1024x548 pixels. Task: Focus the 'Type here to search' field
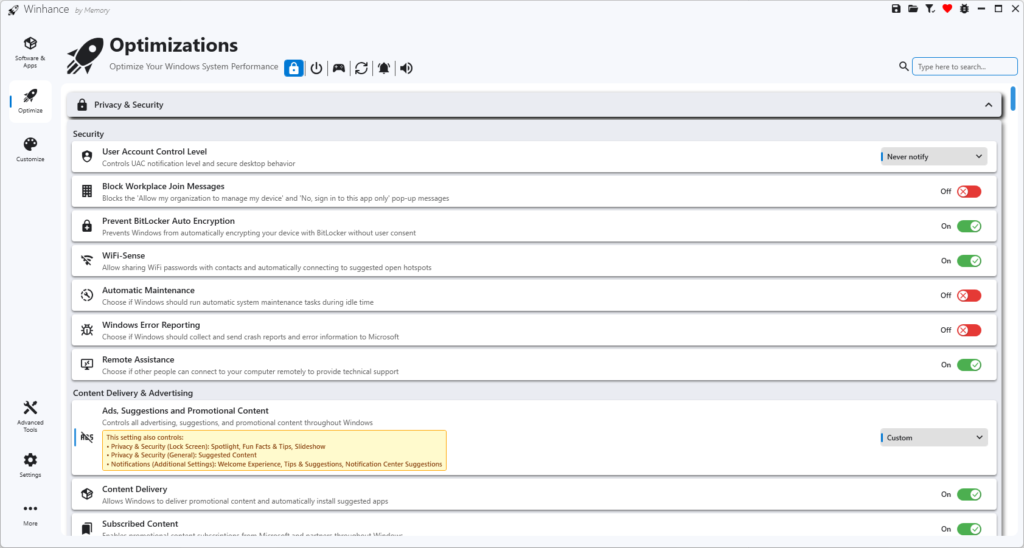point(965,67)
